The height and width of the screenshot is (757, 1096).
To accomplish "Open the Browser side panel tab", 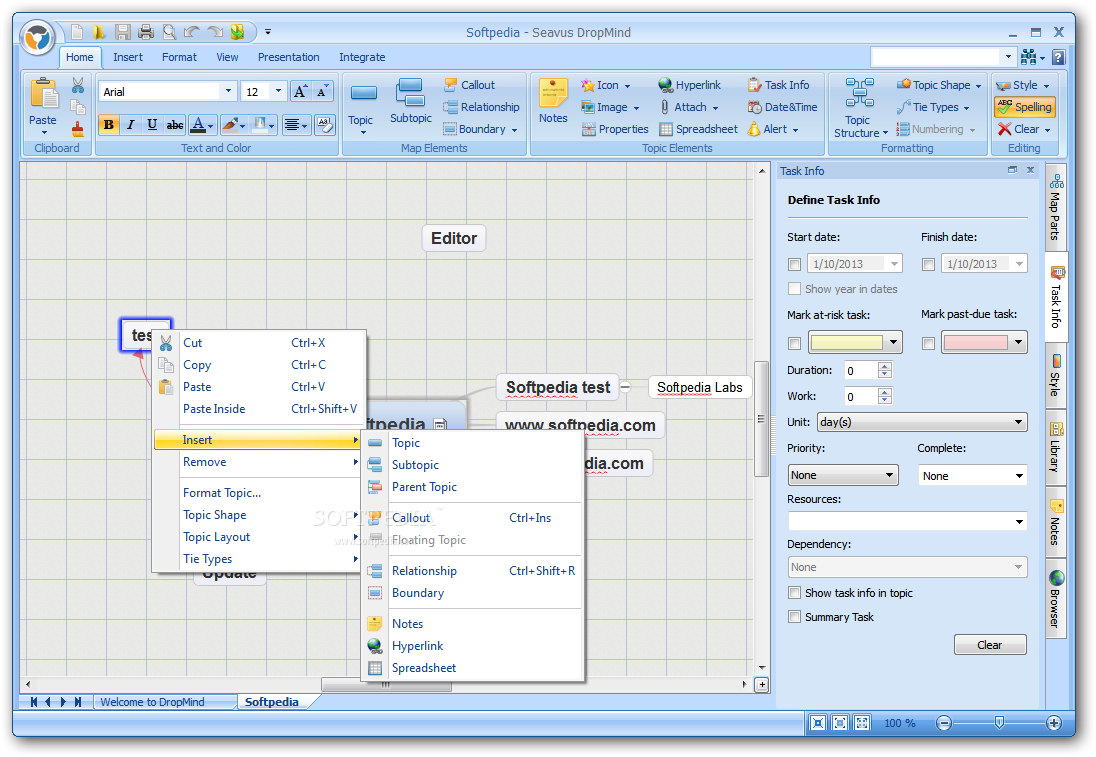I will tap(1055, 600).
